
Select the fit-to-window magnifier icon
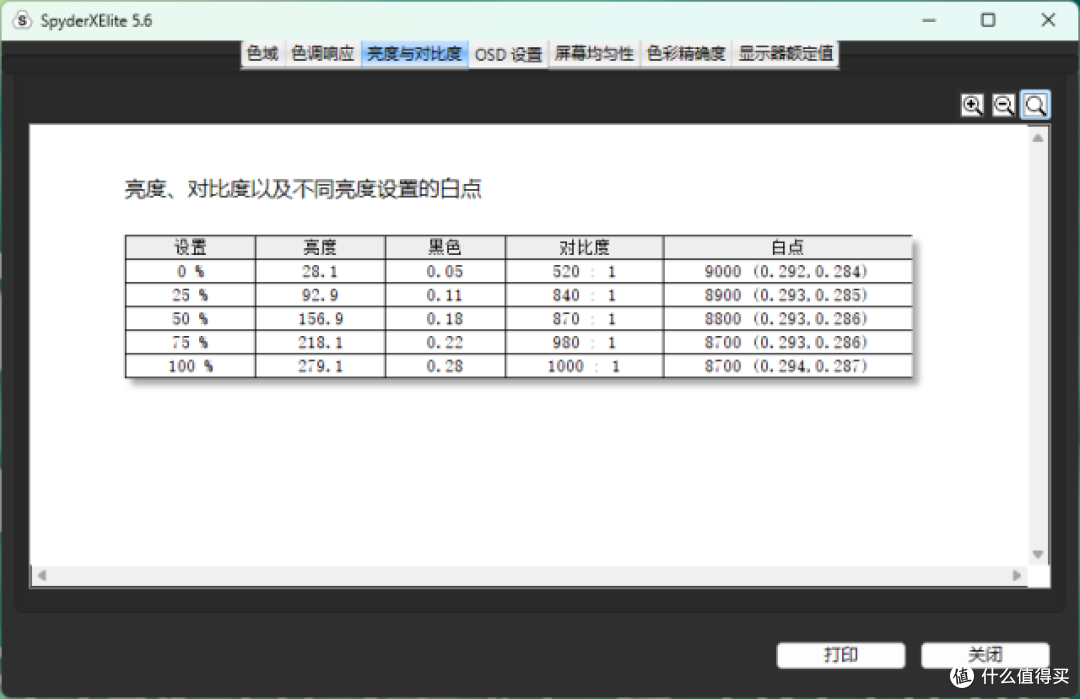pyautogui.click(x=1035, y=105)
